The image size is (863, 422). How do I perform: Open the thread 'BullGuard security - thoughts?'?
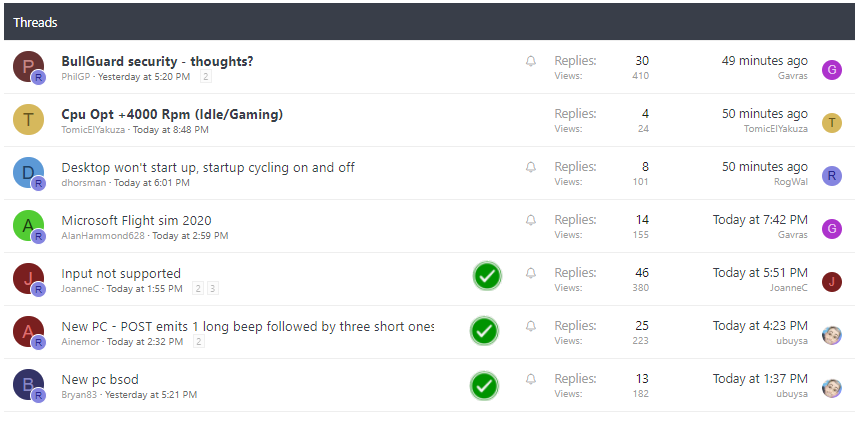[157, 61]
